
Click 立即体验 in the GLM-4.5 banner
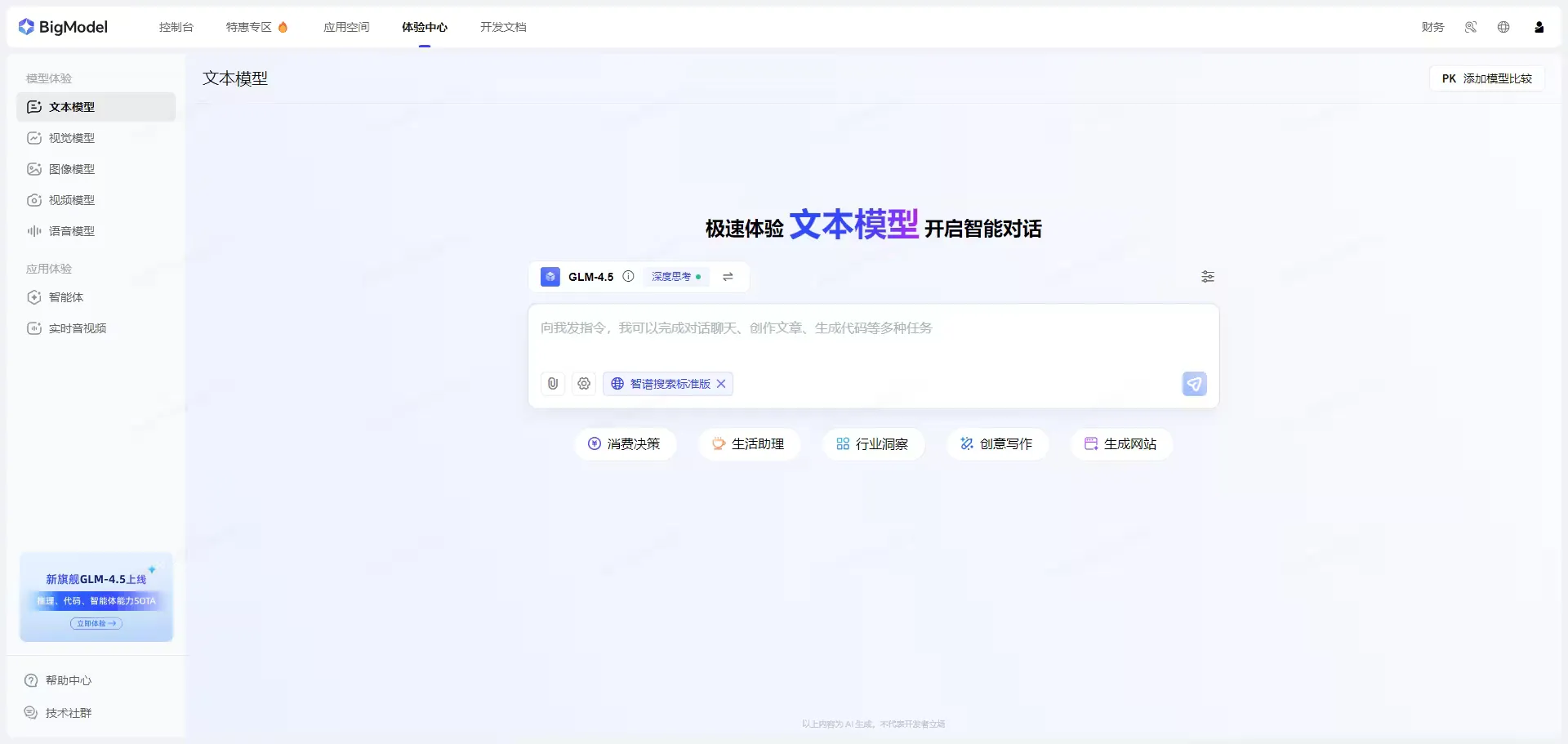[96, 623]
